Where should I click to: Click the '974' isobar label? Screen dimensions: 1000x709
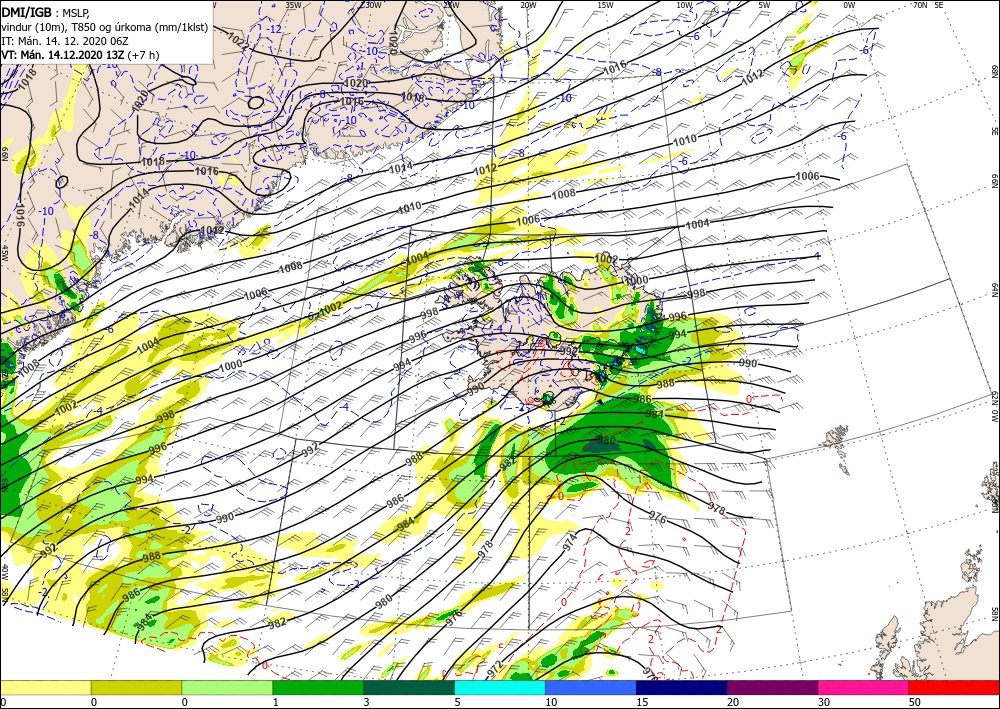(x=570, y=542)
